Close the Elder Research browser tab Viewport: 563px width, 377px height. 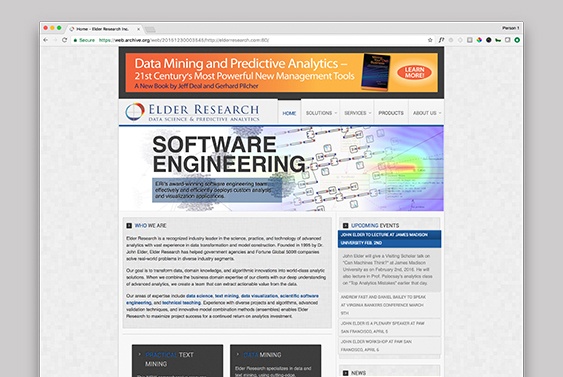click(139, 29)
